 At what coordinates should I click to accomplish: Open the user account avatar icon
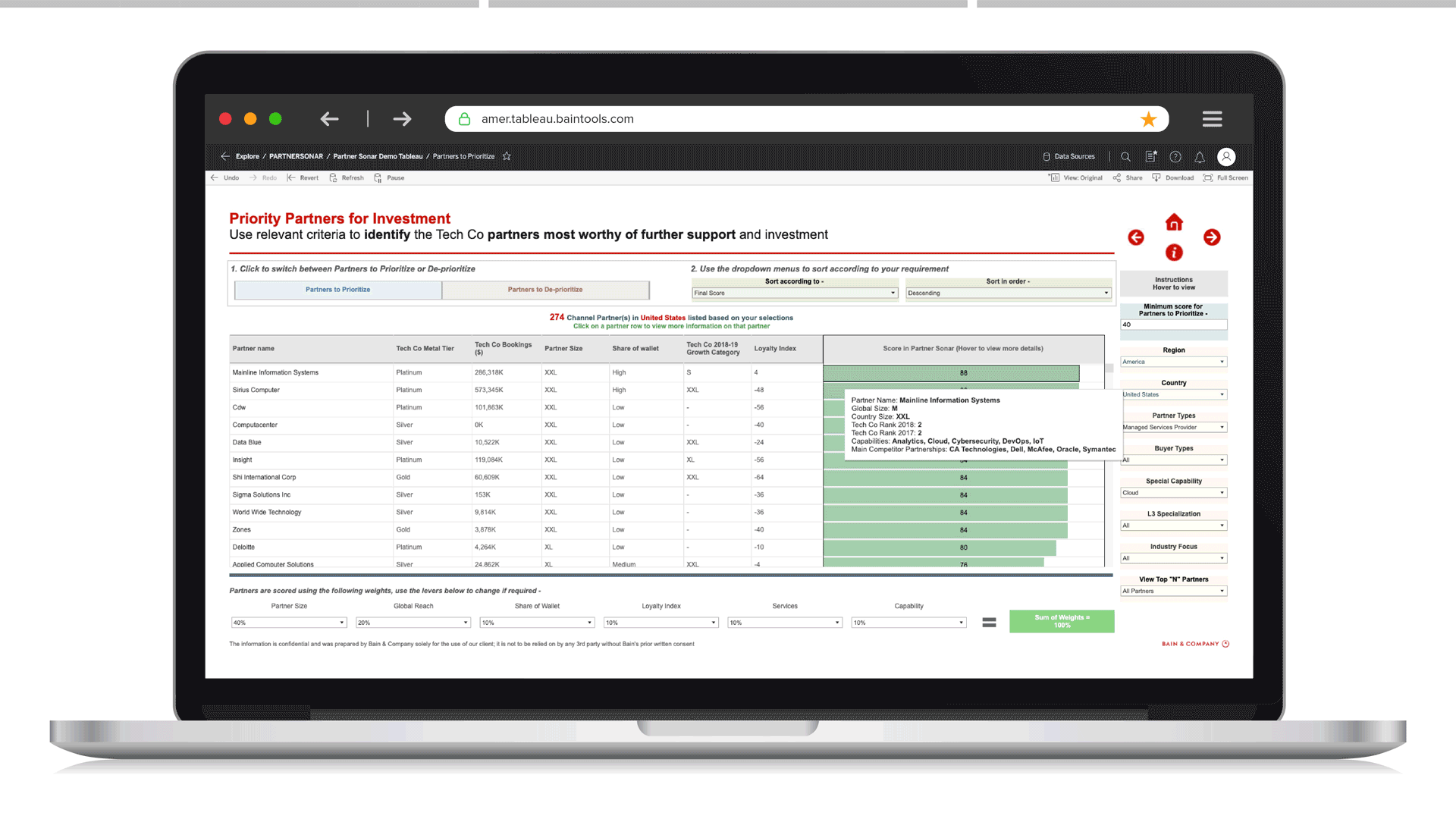tap(1226, 156)
